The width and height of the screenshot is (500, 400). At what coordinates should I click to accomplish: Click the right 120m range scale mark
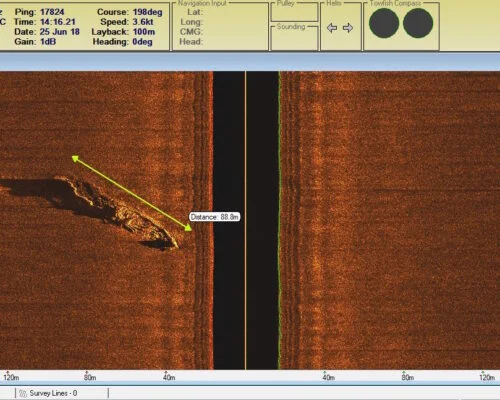pyautogui.click(x=487, y=377)
